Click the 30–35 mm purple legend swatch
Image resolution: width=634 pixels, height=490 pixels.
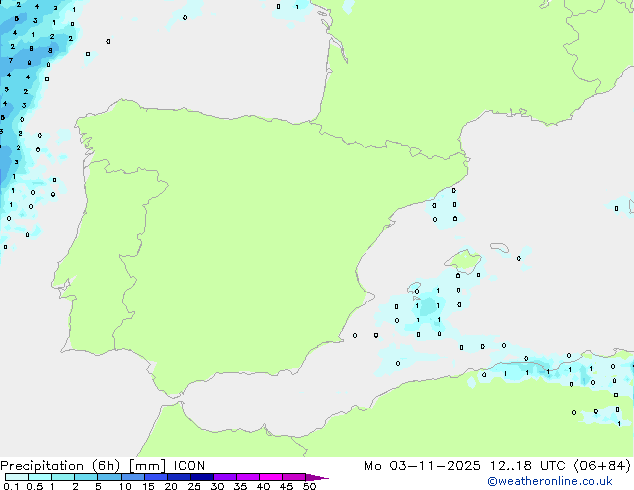click(x=224, y=477)
